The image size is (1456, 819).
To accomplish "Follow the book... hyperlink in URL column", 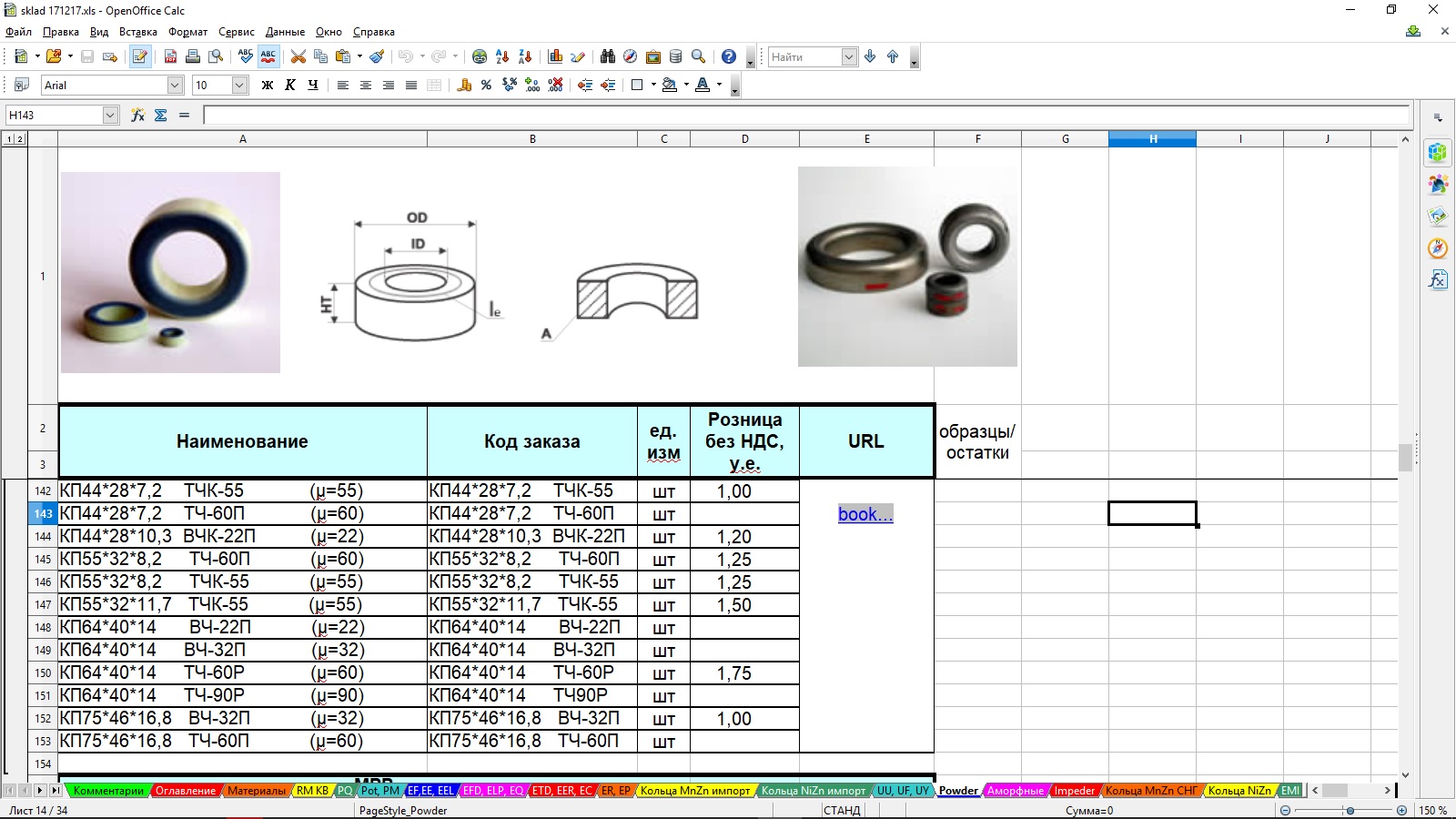I will point(864,514).
